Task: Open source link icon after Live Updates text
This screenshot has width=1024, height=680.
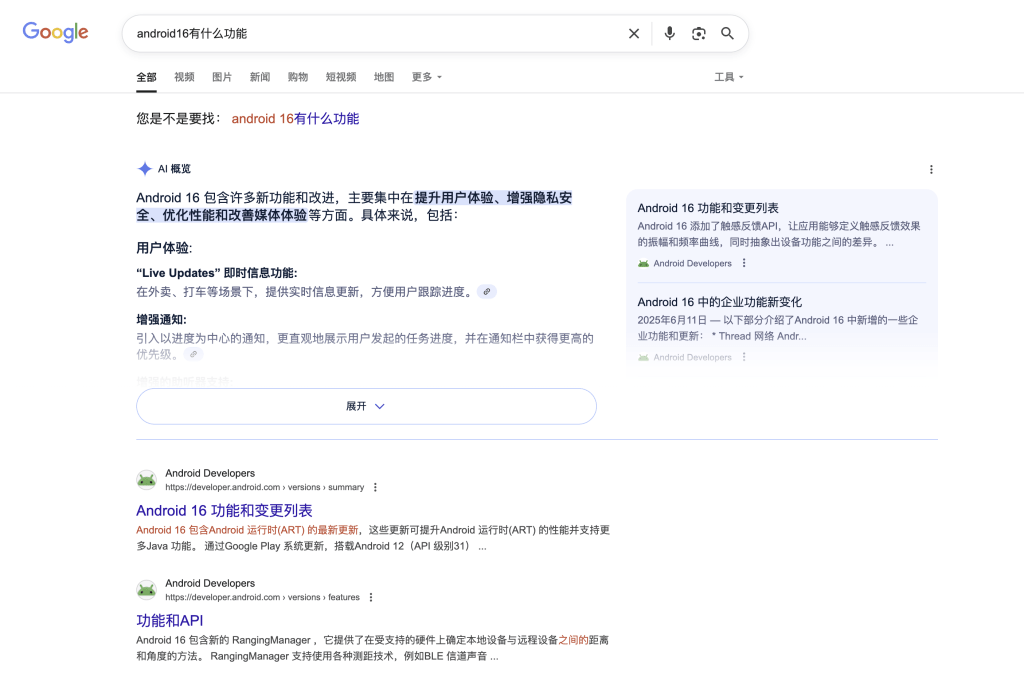Action: tap(487, 292)
